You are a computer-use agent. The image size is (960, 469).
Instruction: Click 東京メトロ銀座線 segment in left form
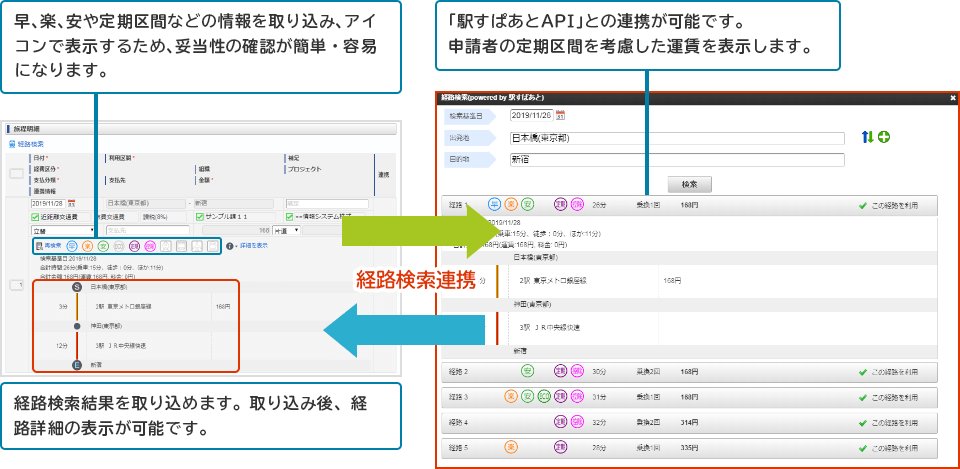tap(130, 306)
